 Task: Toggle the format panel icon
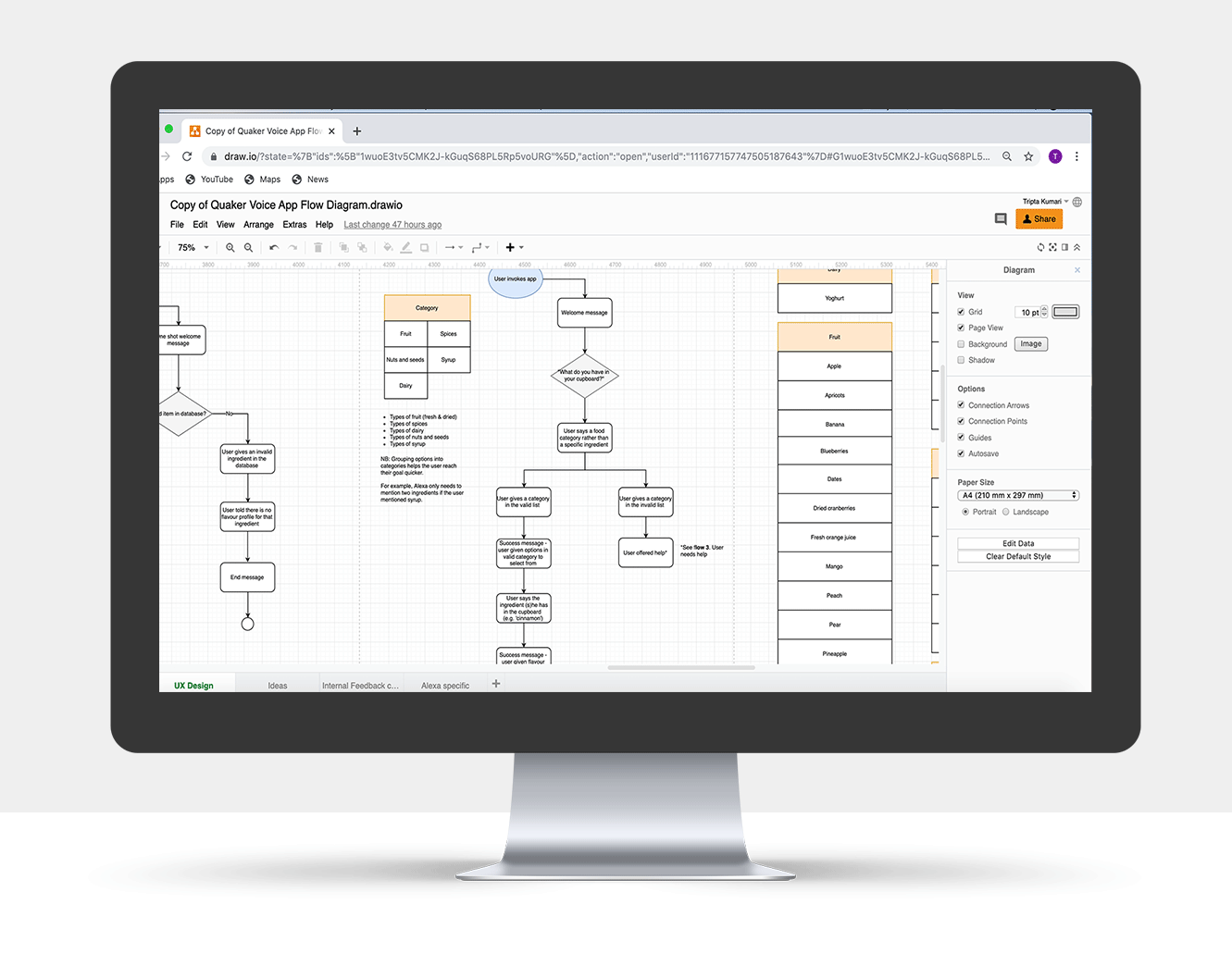pos(1064,248)
